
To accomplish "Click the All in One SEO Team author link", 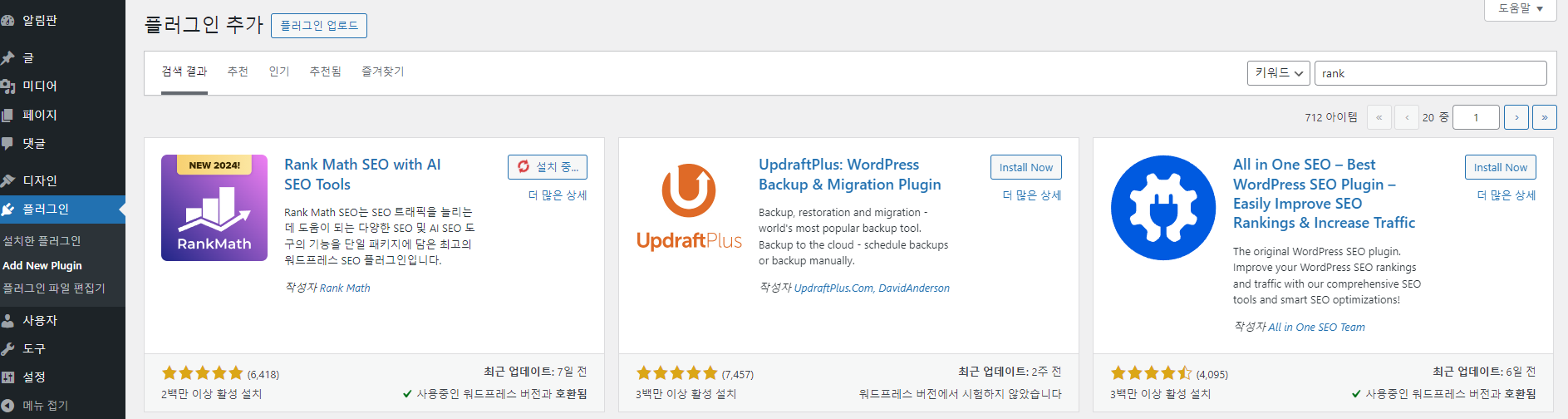I will (1316, 327).
